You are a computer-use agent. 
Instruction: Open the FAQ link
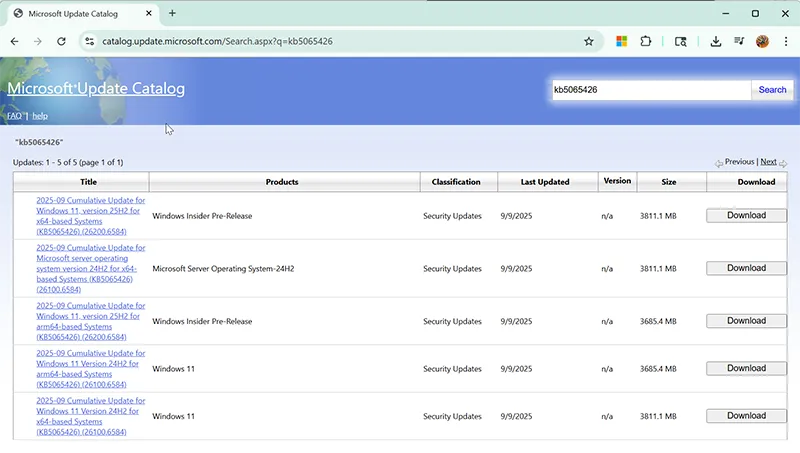(x=14, y=116)
